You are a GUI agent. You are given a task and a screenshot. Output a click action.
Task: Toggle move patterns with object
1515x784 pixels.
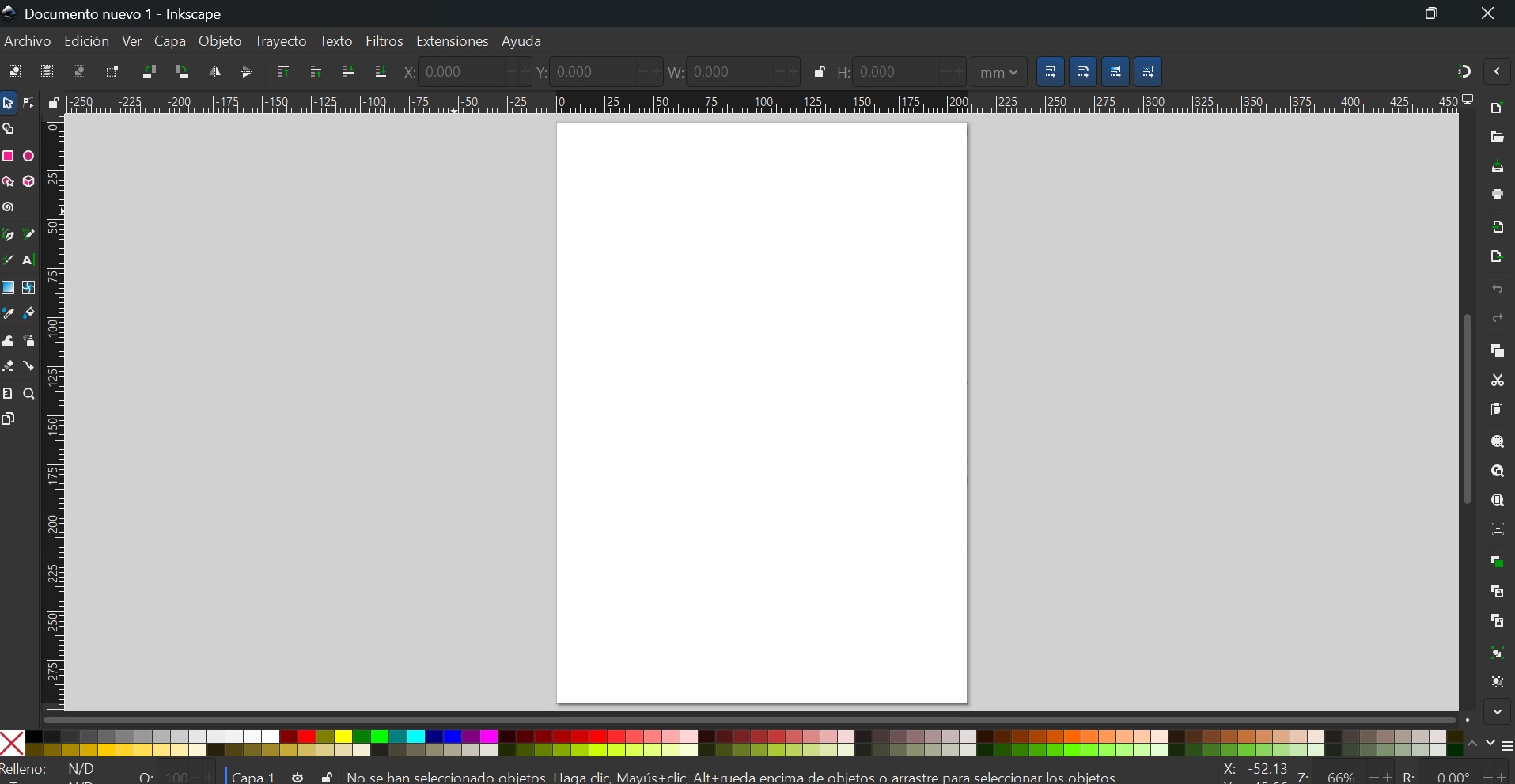[1148, 72]
